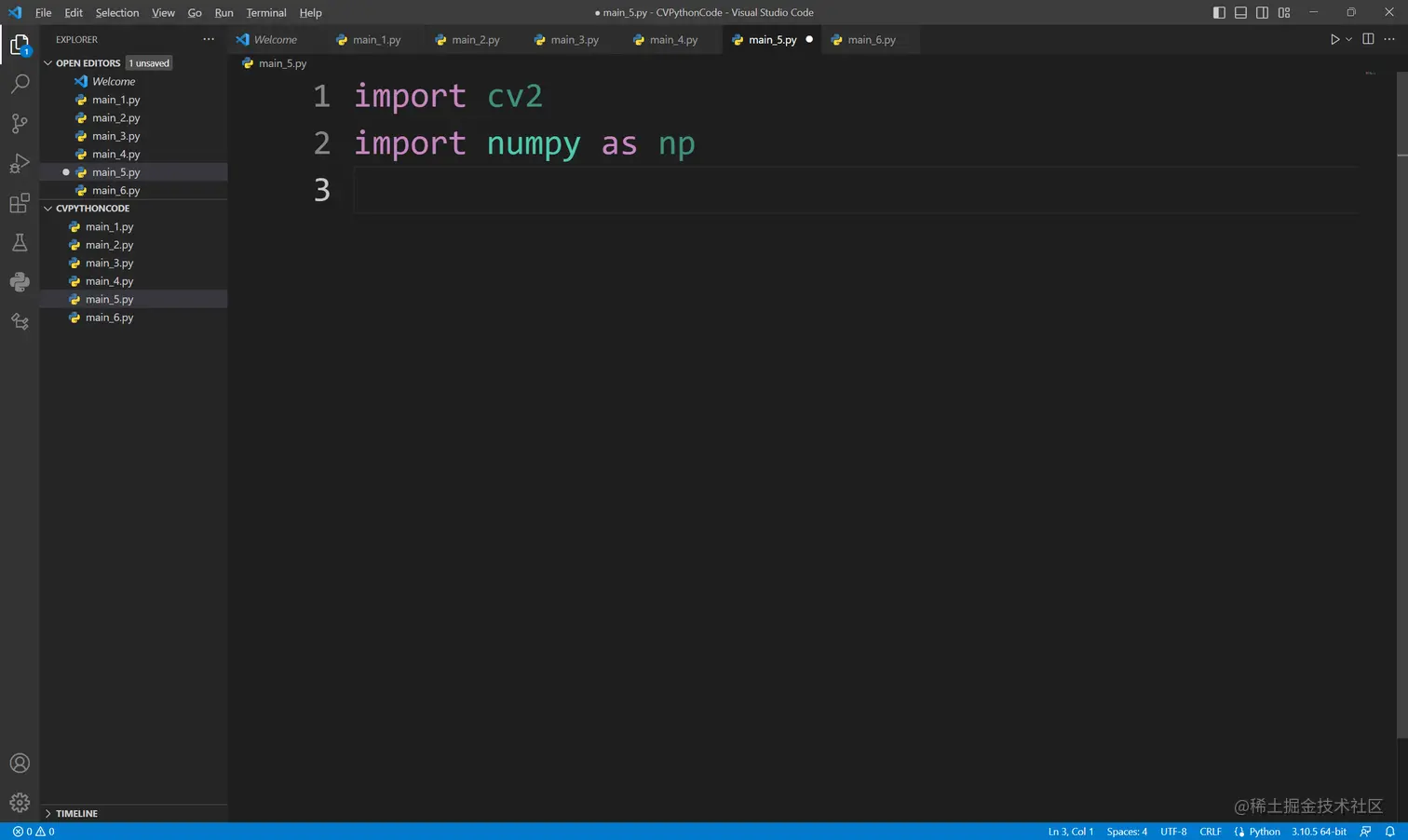Click "numpy" in the import line

(534, 144)
